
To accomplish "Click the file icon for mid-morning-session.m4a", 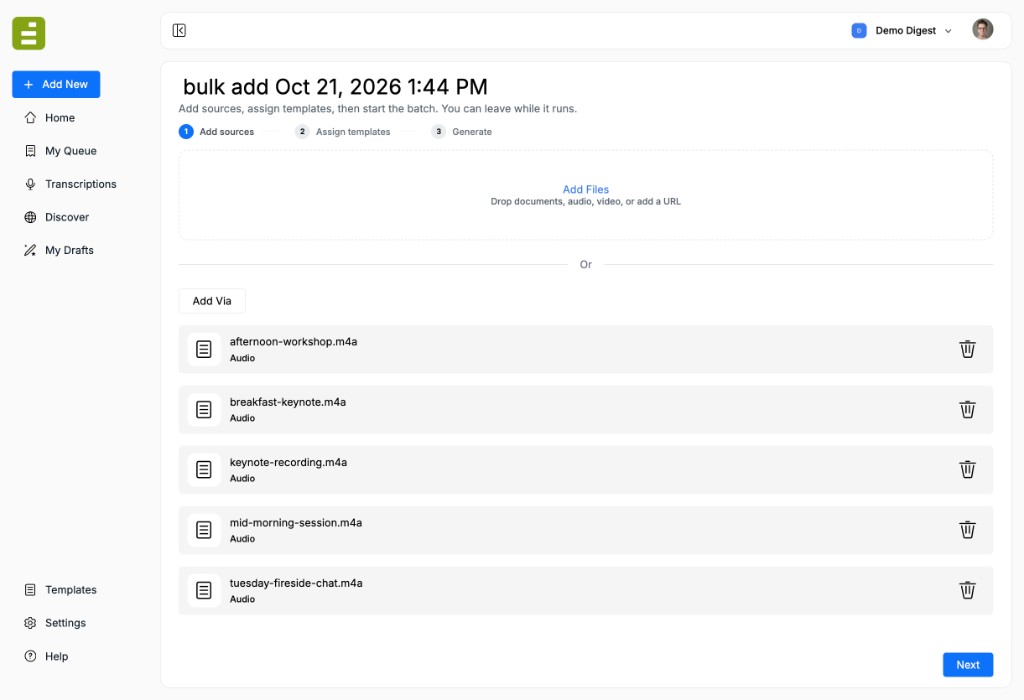I will click(204, 530).
